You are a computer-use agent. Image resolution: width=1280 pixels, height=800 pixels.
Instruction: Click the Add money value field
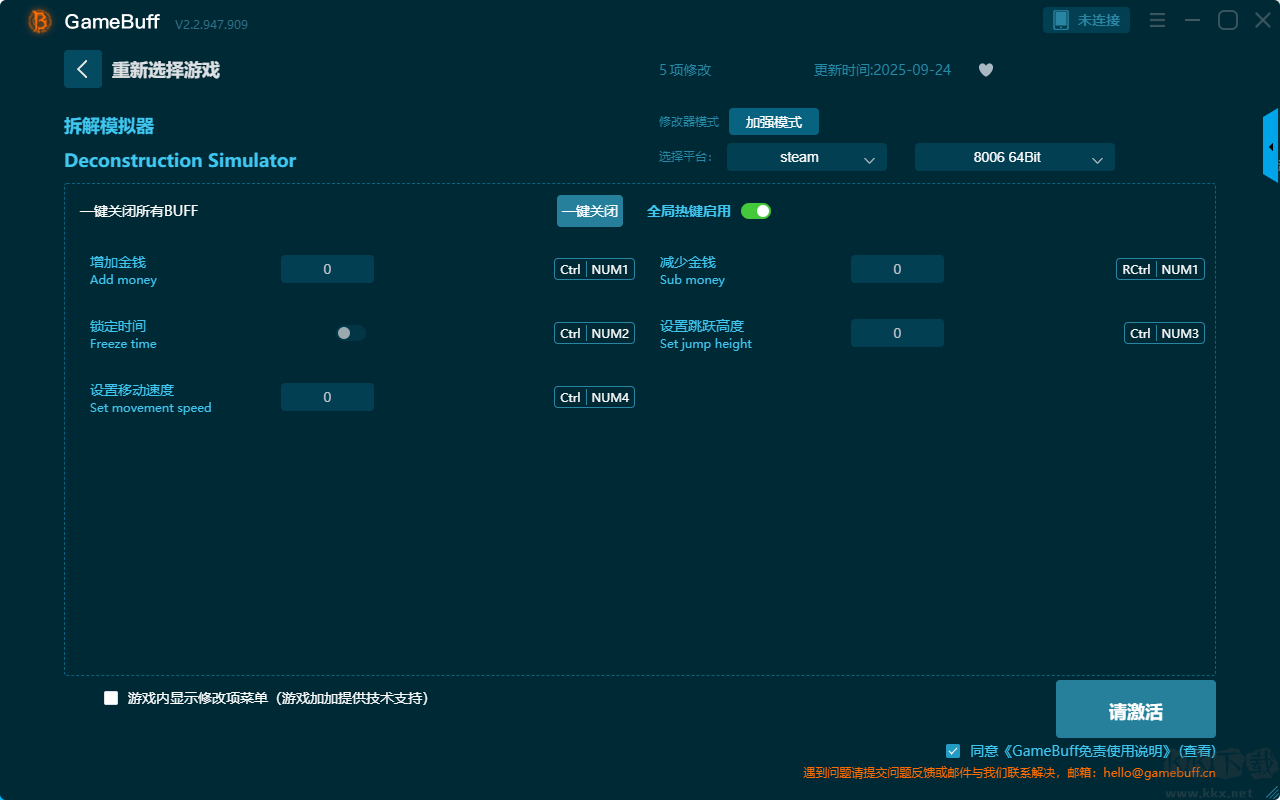coord(327,269)
